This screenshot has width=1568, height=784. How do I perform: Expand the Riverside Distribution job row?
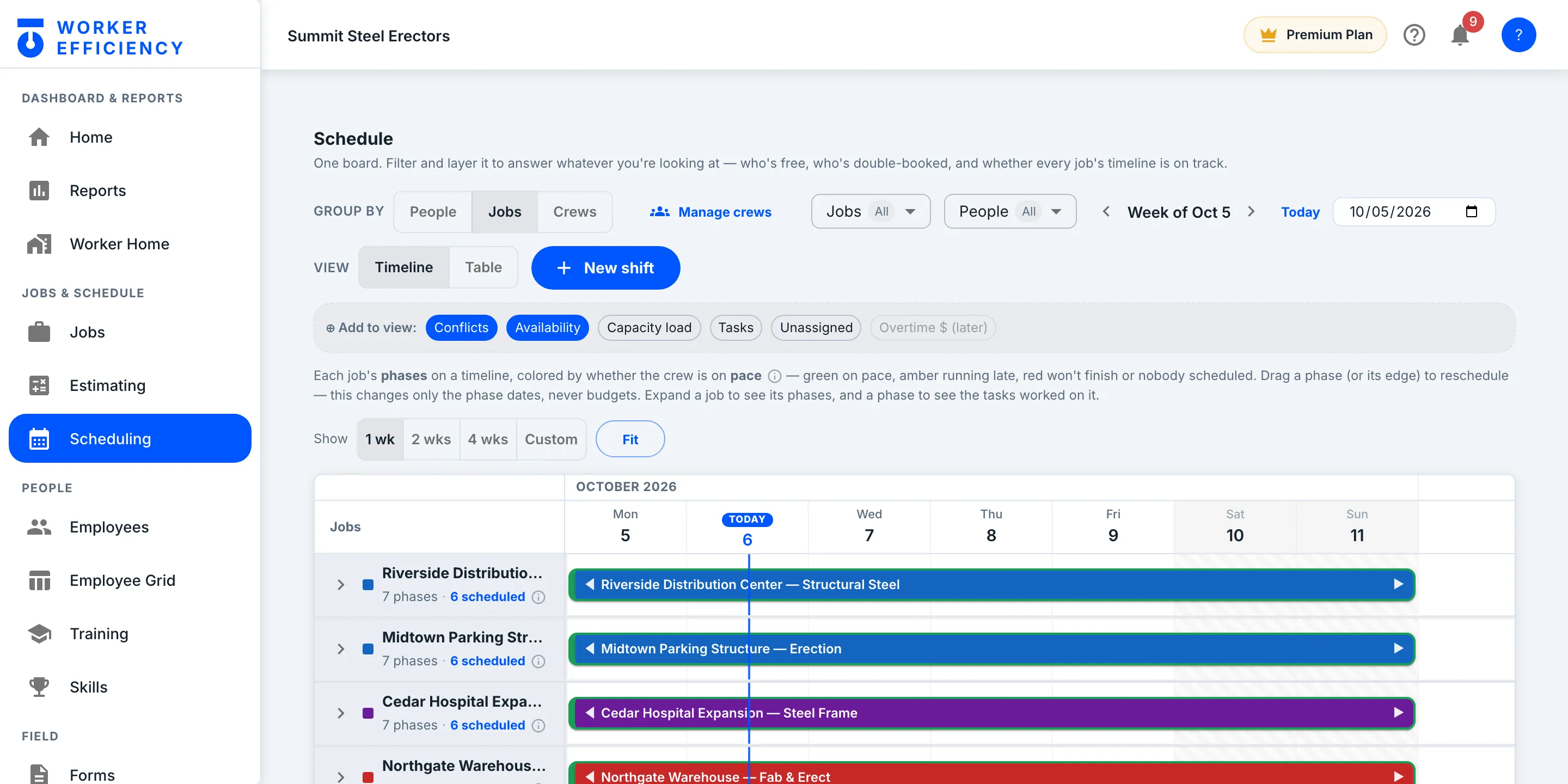tap(341, 585)
